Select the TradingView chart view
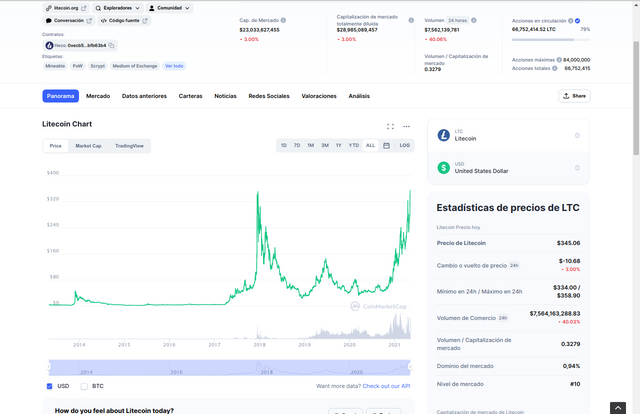Image resolution: width=640 pixels, height=414 pixels. [x=129, y=146]
